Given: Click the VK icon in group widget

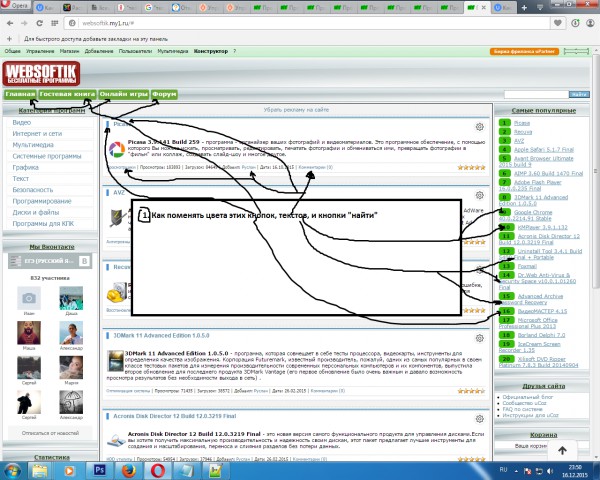Looking at the screenshot, I should click(84, 261).
